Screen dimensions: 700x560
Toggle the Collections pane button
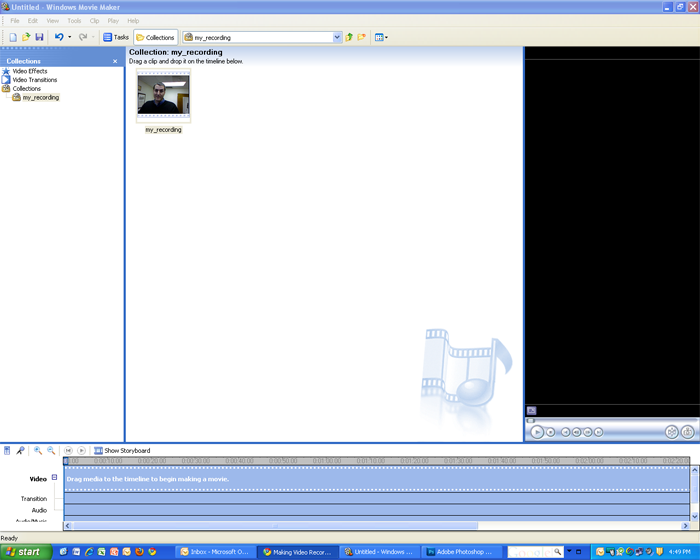(x=155, y=37)
